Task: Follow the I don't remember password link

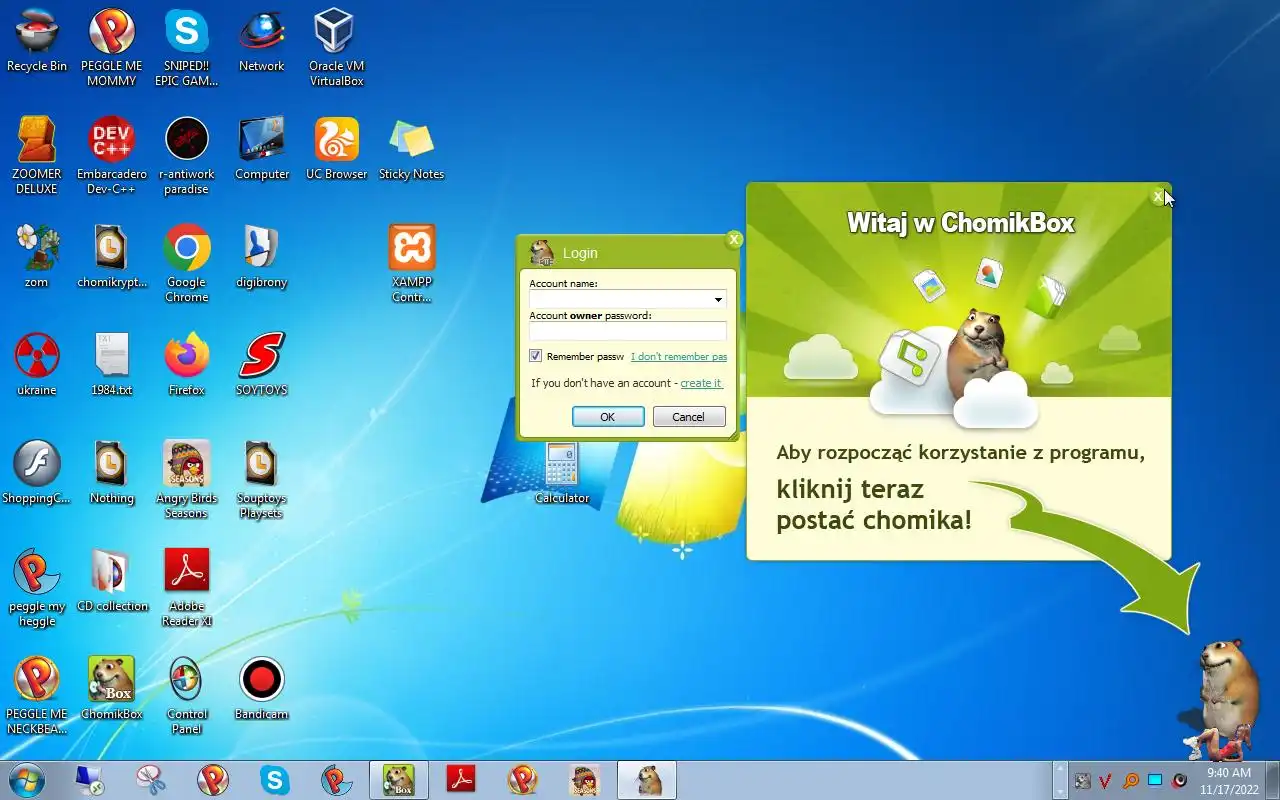Action: (678, 357)
